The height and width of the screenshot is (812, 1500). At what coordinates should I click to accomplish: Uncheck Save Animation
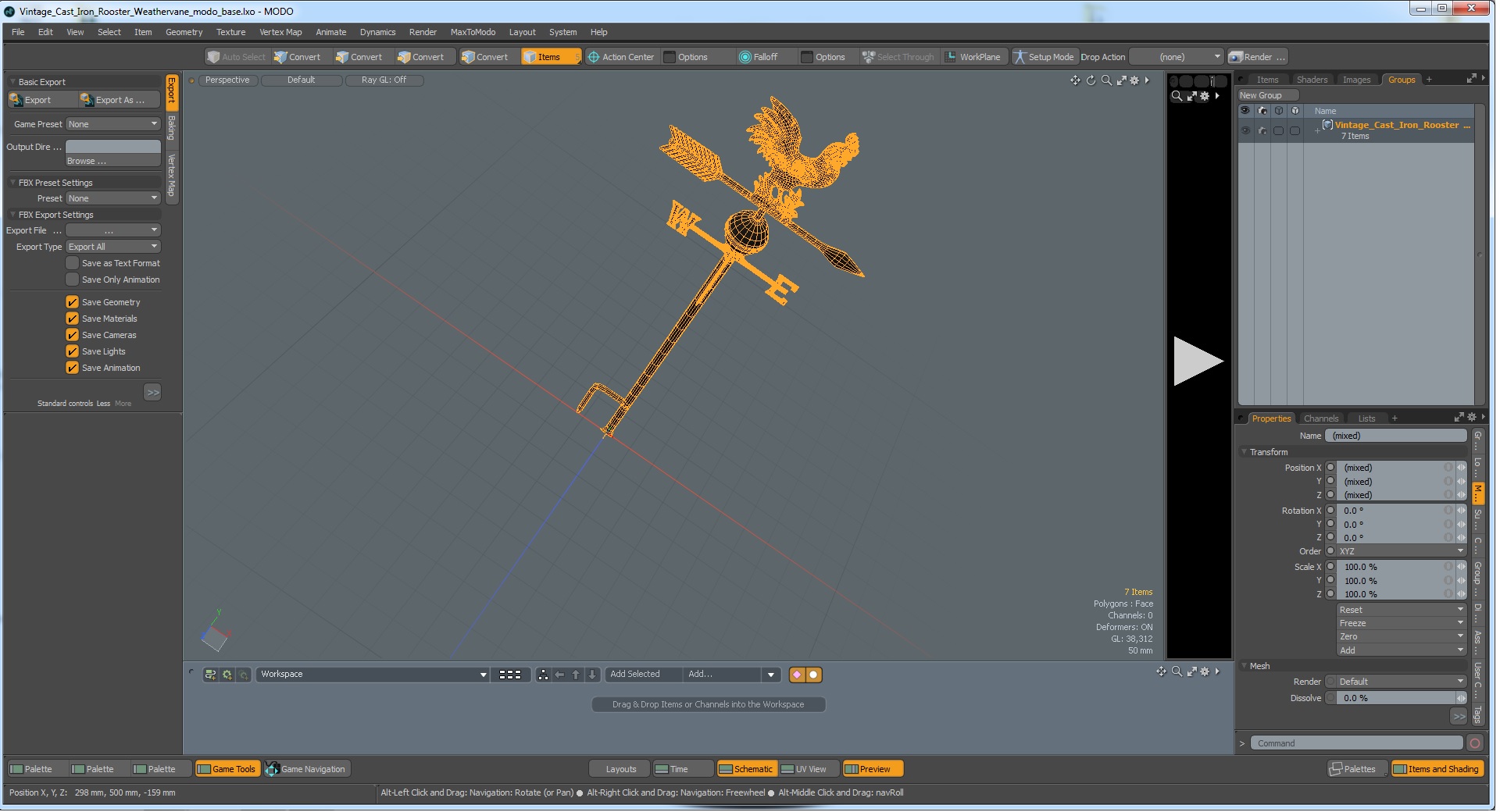[x=72, y=368]
